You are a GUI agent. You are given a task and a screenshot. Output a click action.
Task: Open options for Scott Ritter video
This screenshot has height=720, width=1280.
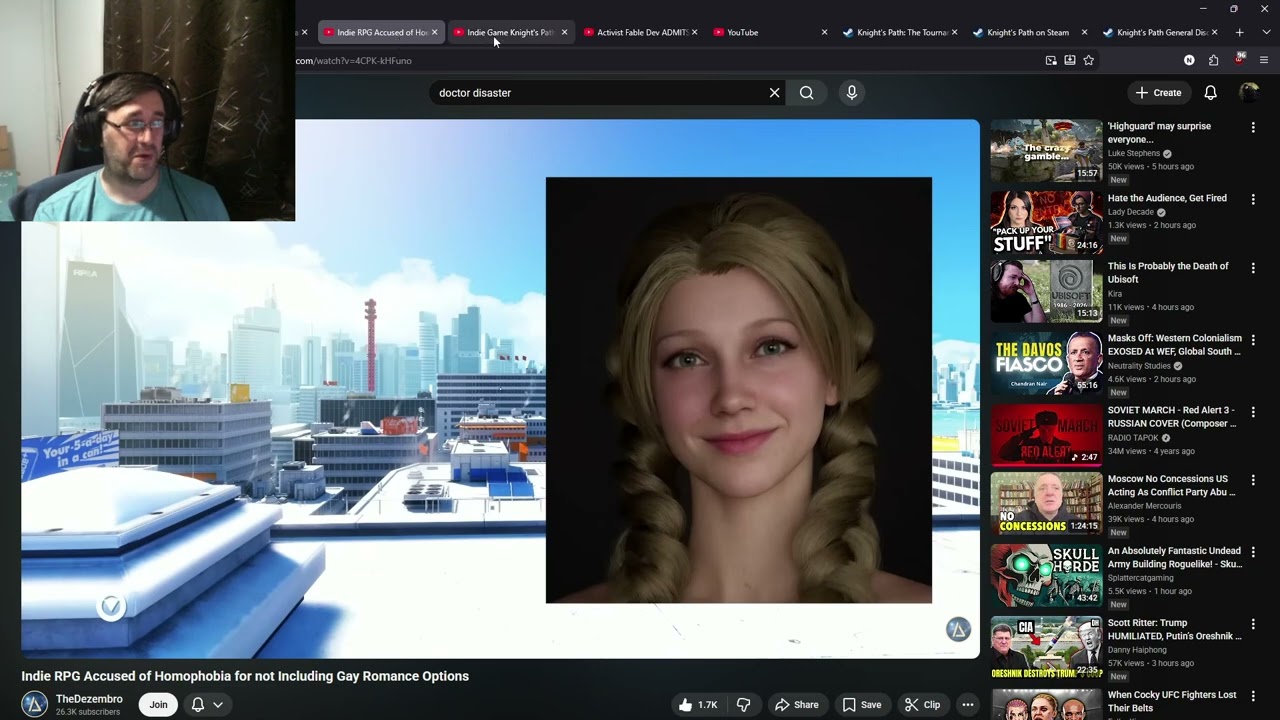(x=1253, y=624)
